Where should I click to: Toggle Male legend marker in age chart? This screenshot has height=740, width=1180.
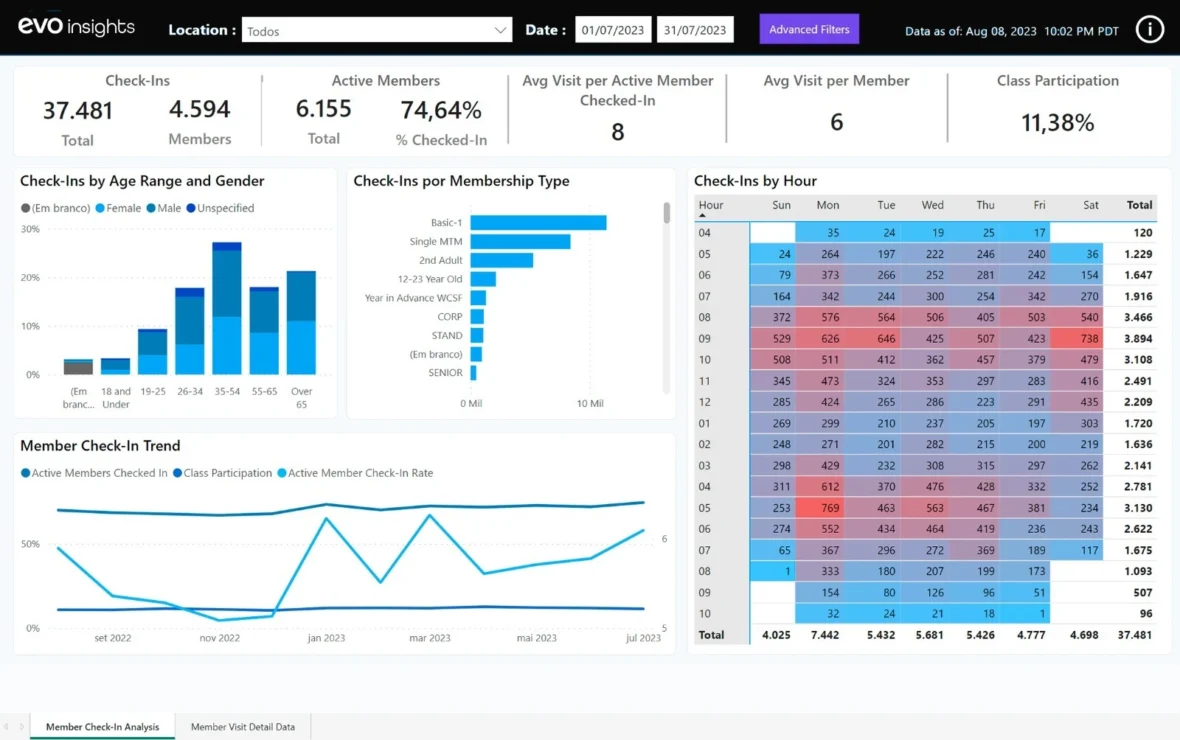pos(151,208)
